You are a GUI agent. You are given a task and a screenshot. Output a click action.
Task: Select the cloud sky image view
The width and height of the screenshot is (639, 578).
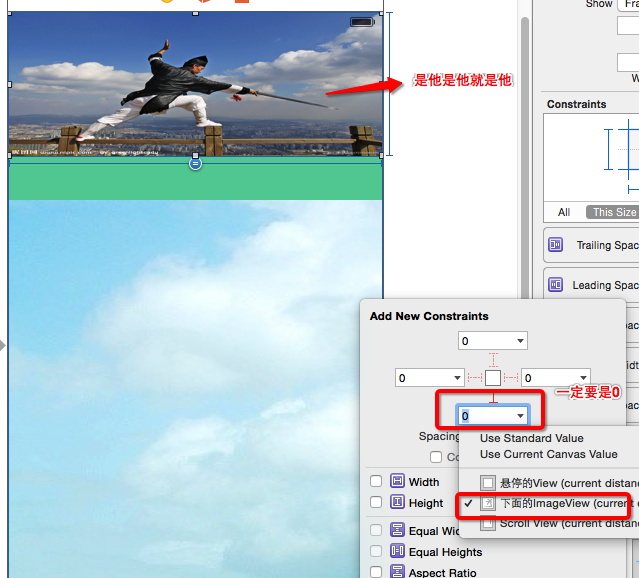pyautogui.click(x=196, y=388)
